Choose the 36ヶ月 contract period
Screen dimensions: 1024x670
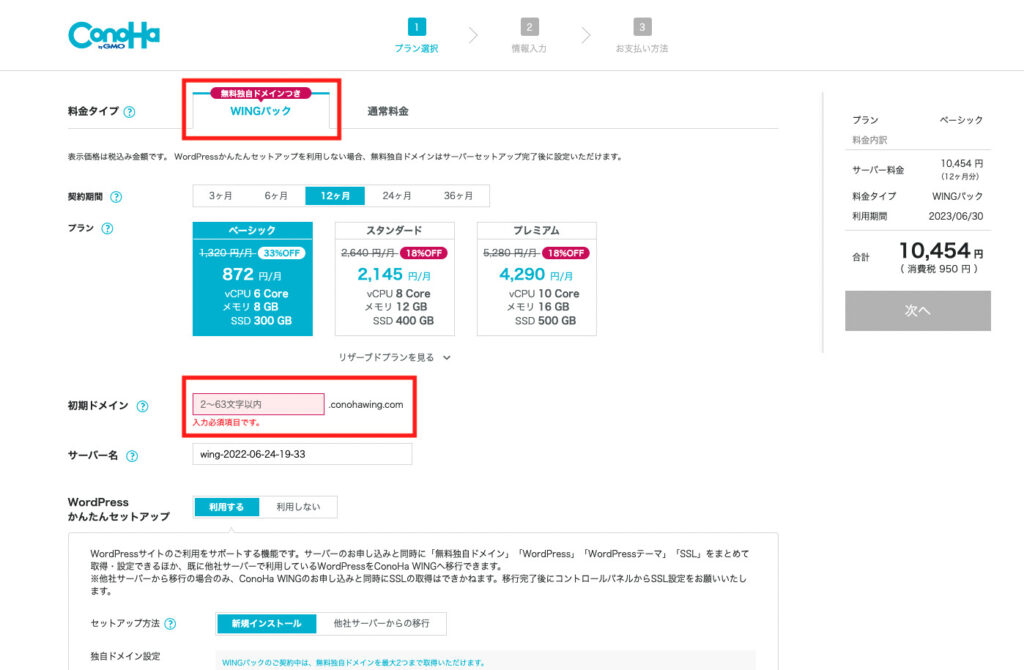click(458, 196)
